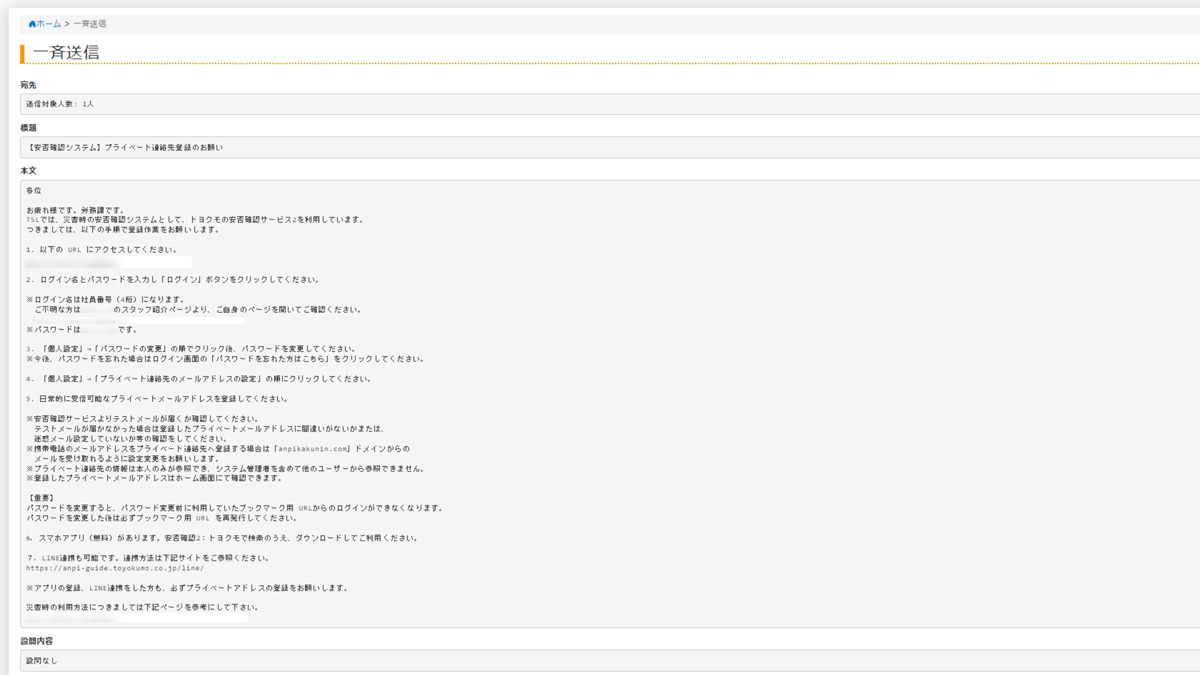
Task: Select the 送信対象人数: 1人 recipient field
Action: 610,104
